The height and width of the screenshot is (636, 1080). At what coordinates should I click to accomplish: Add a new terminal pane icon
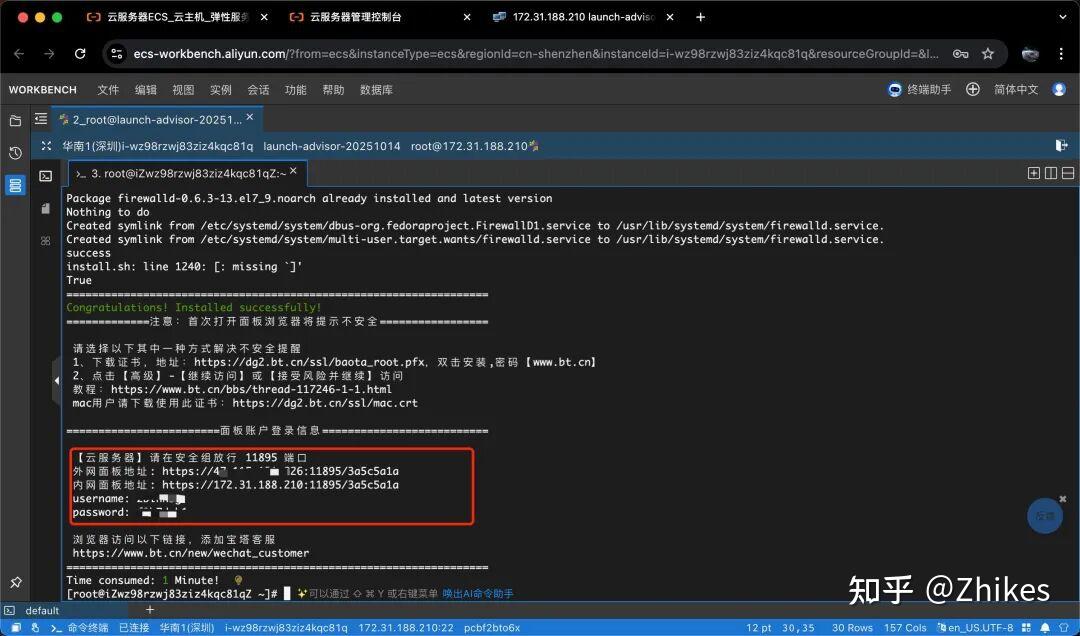point(1034,173)
